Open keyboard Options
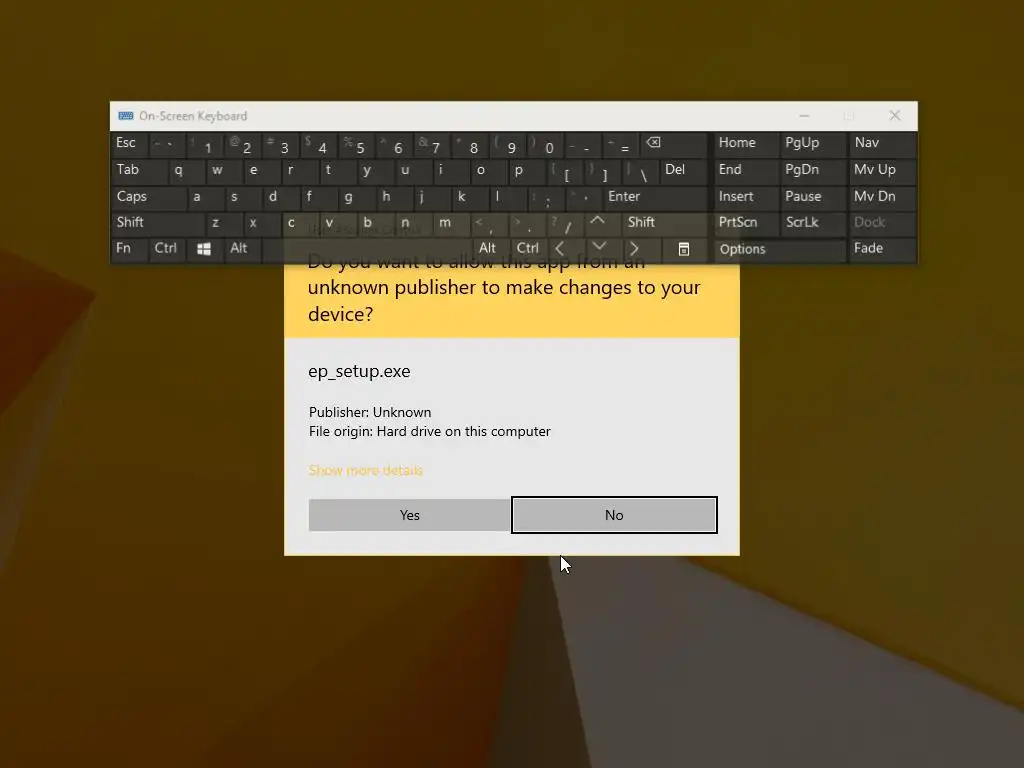1024x768 pixels. pos(779,249)
